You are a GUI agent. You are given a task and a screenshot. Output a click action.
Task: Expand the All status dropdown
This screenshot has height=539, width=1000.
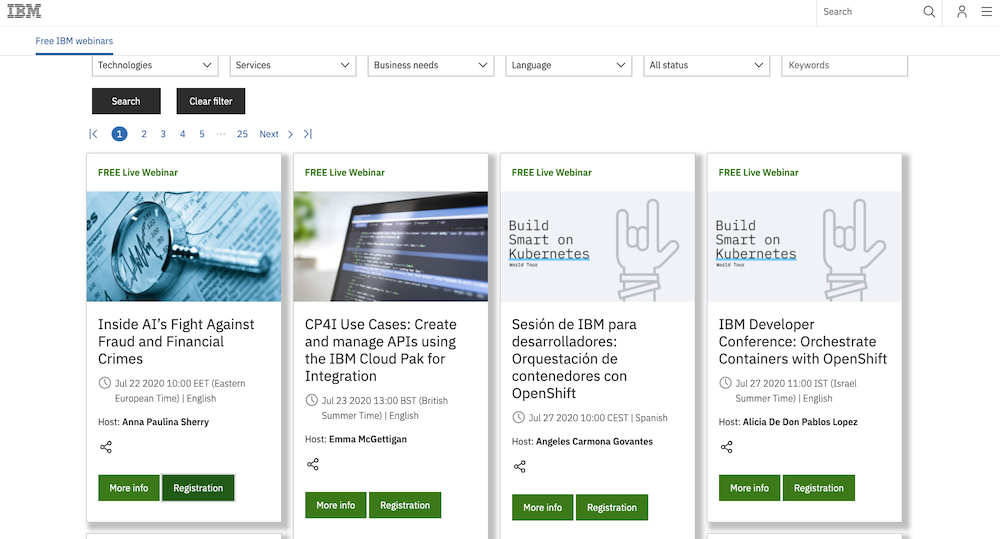click(707, 65)
